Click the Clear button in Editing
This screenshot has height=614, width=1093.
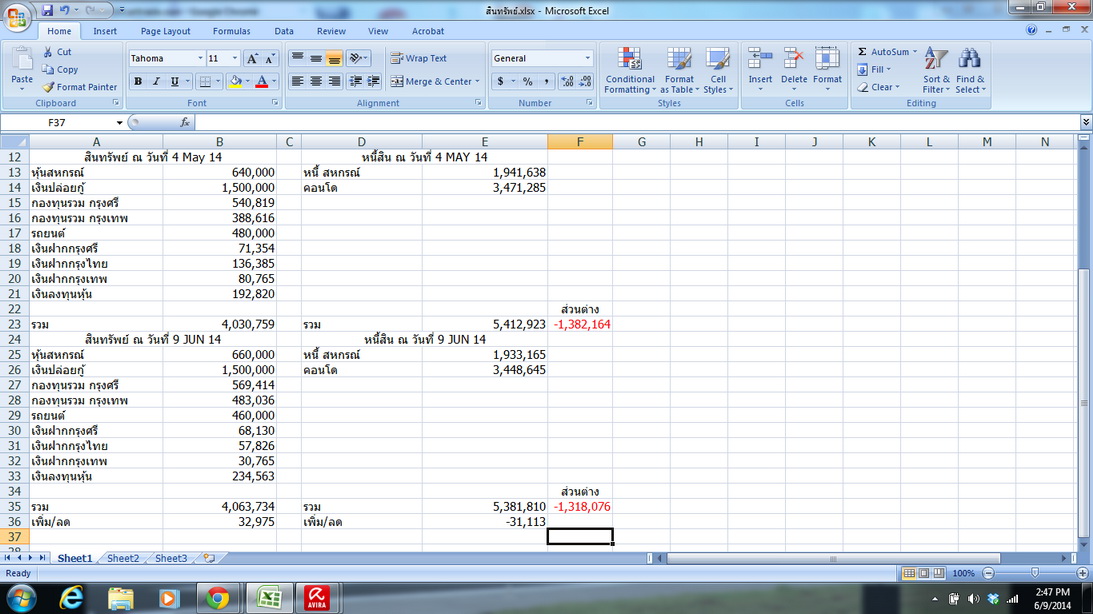878,87
